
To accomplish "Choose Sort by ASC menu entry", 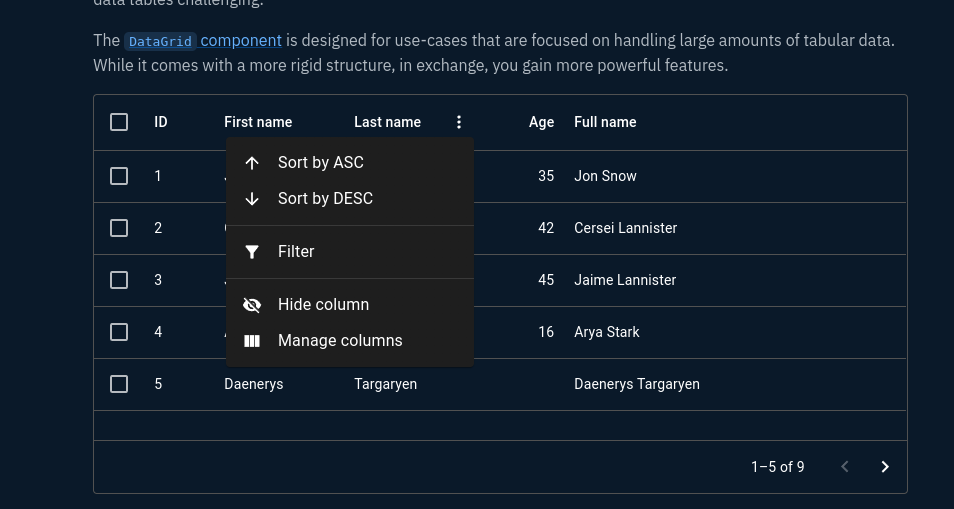I will 350,163.
